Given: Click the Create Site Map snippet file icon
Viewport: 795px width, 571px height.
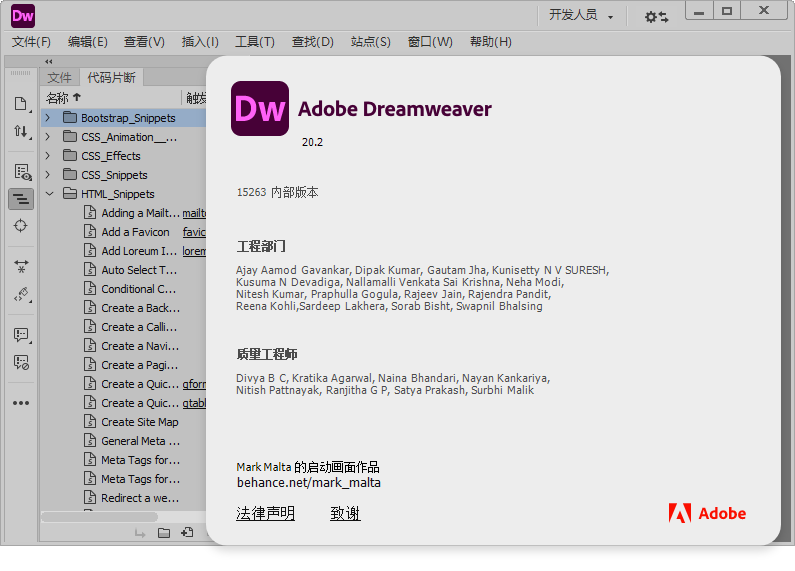Looking at the screenshot, I should pos(90,422).
